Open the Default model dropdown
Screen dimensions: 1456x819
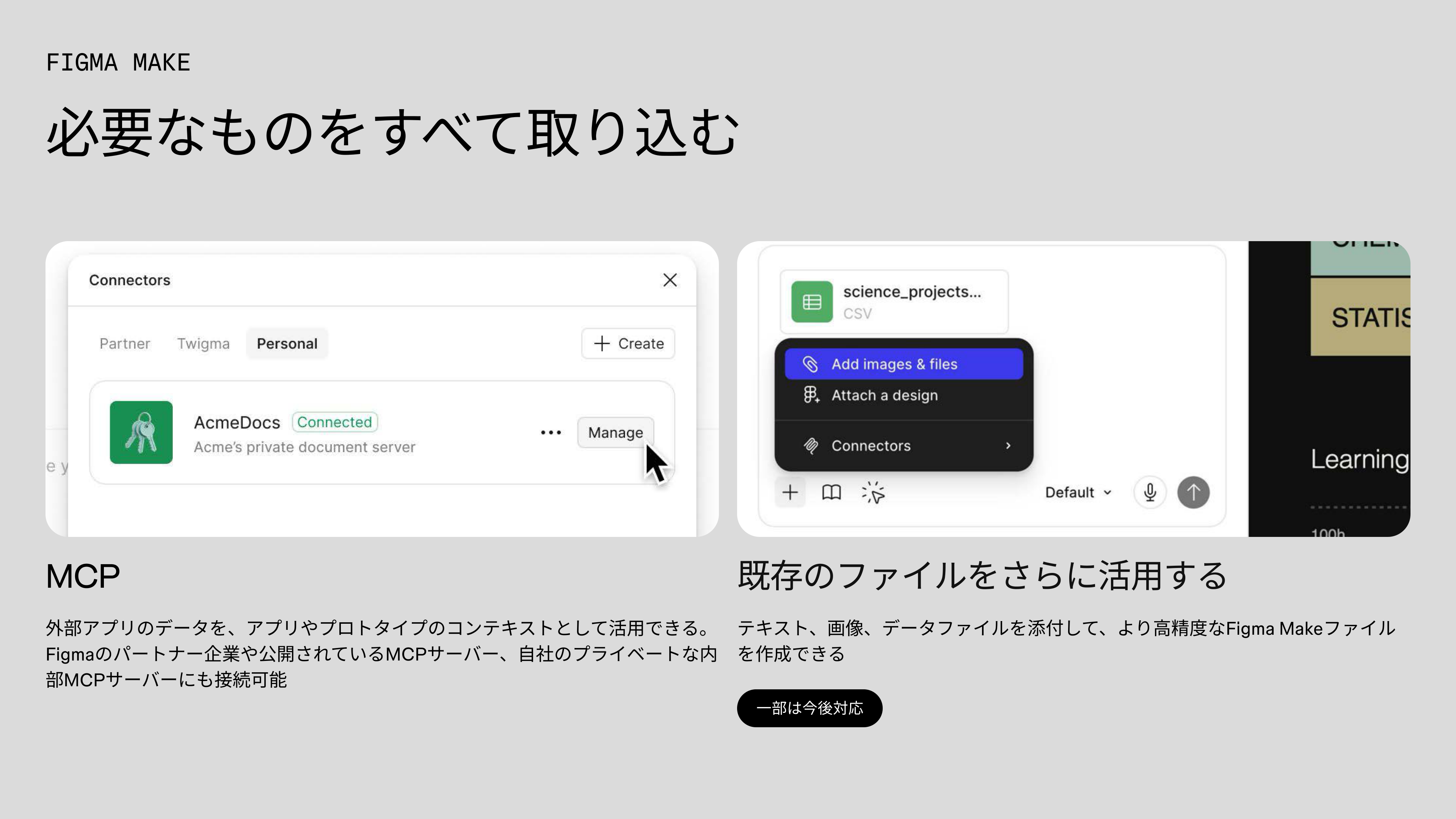click(x=1077, y=492)
